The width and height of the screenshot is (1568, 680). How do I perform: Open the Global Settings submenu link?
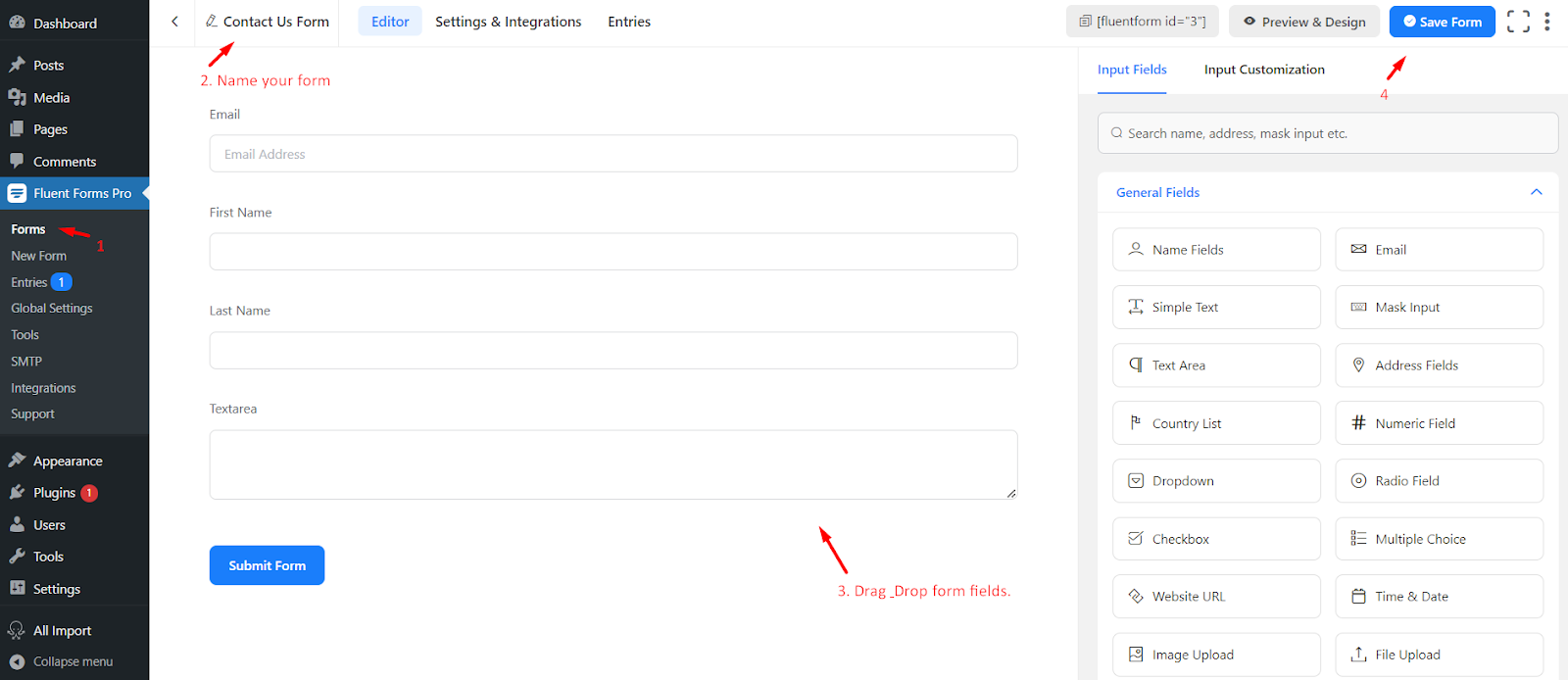point(52,308)
